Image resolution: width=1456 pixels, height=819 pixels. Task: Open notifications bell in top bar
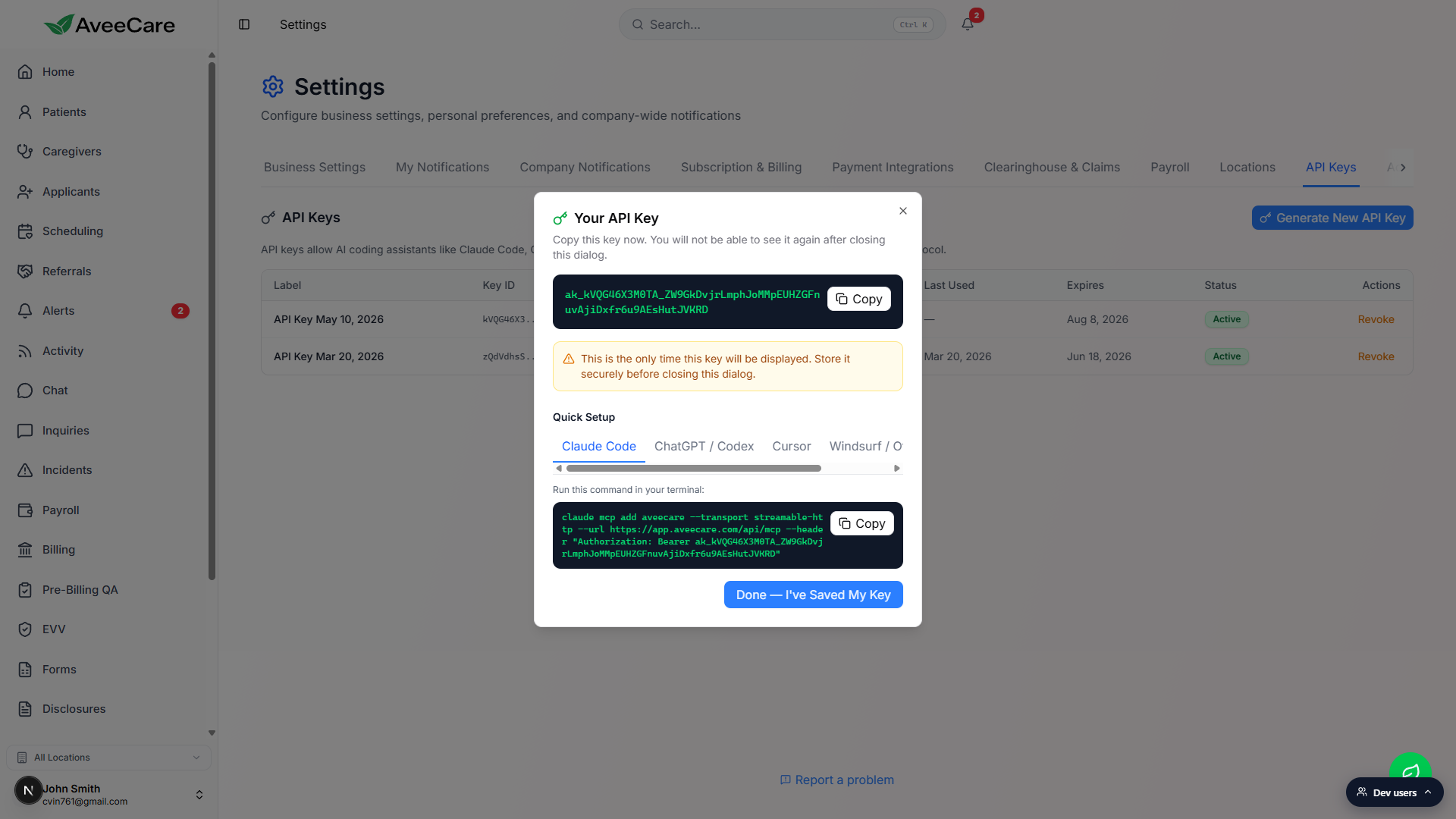[968, 24]
